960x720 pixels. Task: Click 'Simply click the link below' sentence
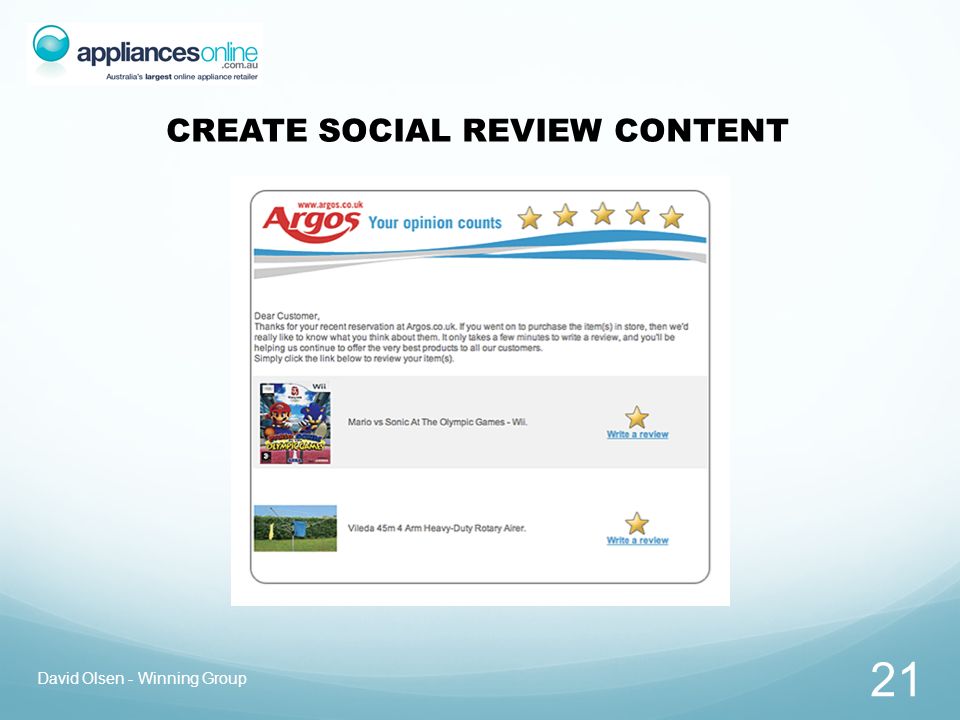coord(354,359)
